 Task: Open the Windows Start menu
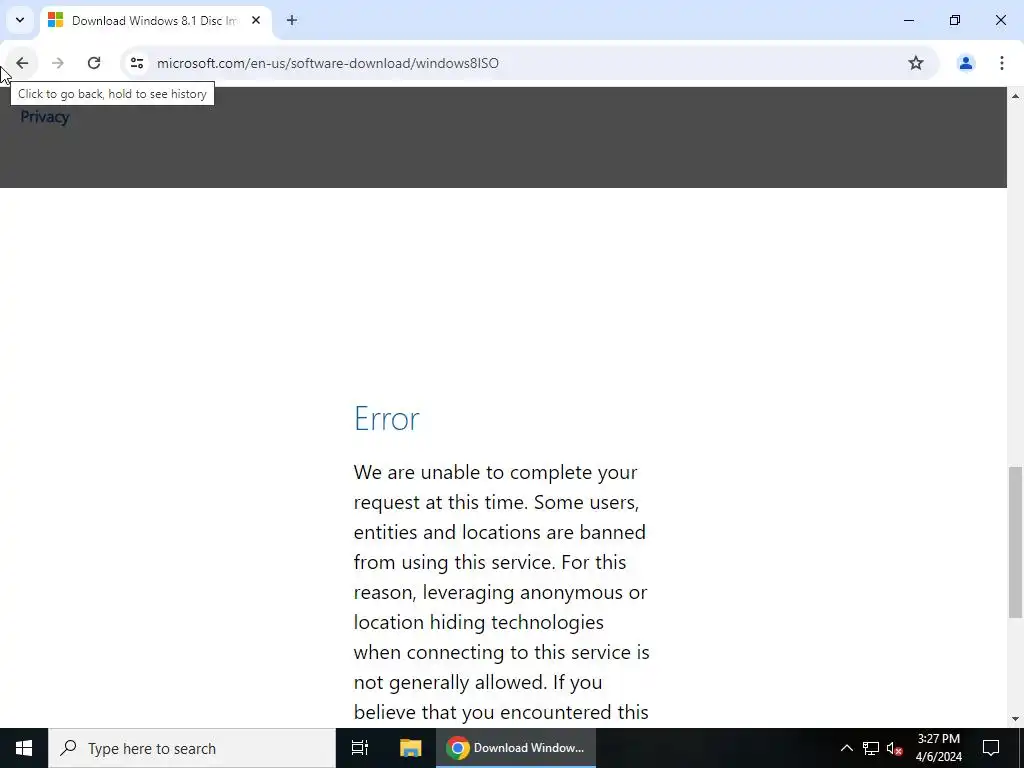coord(24,748)
